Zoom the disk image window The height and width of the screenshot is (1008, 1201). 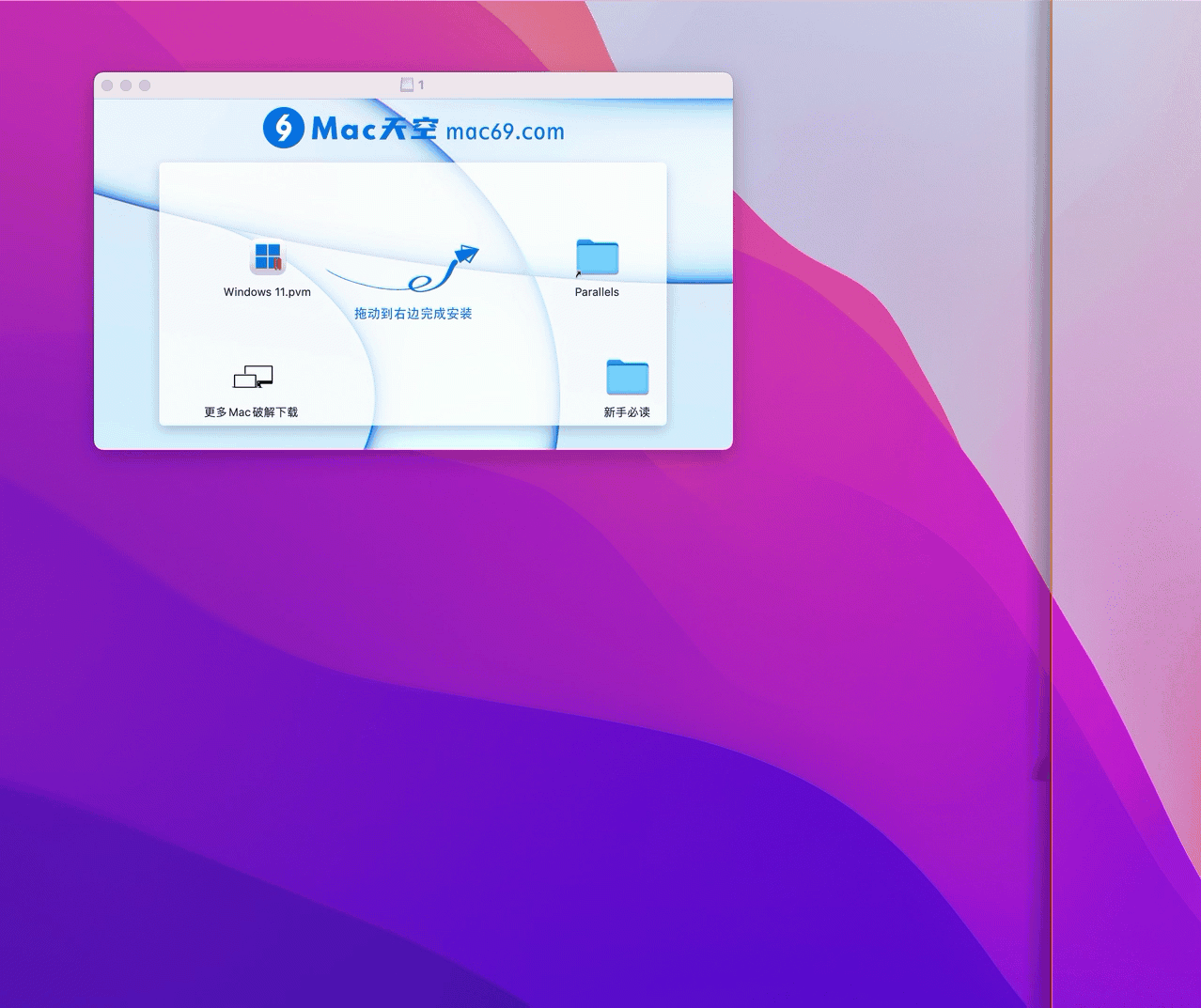click(145, 85)
